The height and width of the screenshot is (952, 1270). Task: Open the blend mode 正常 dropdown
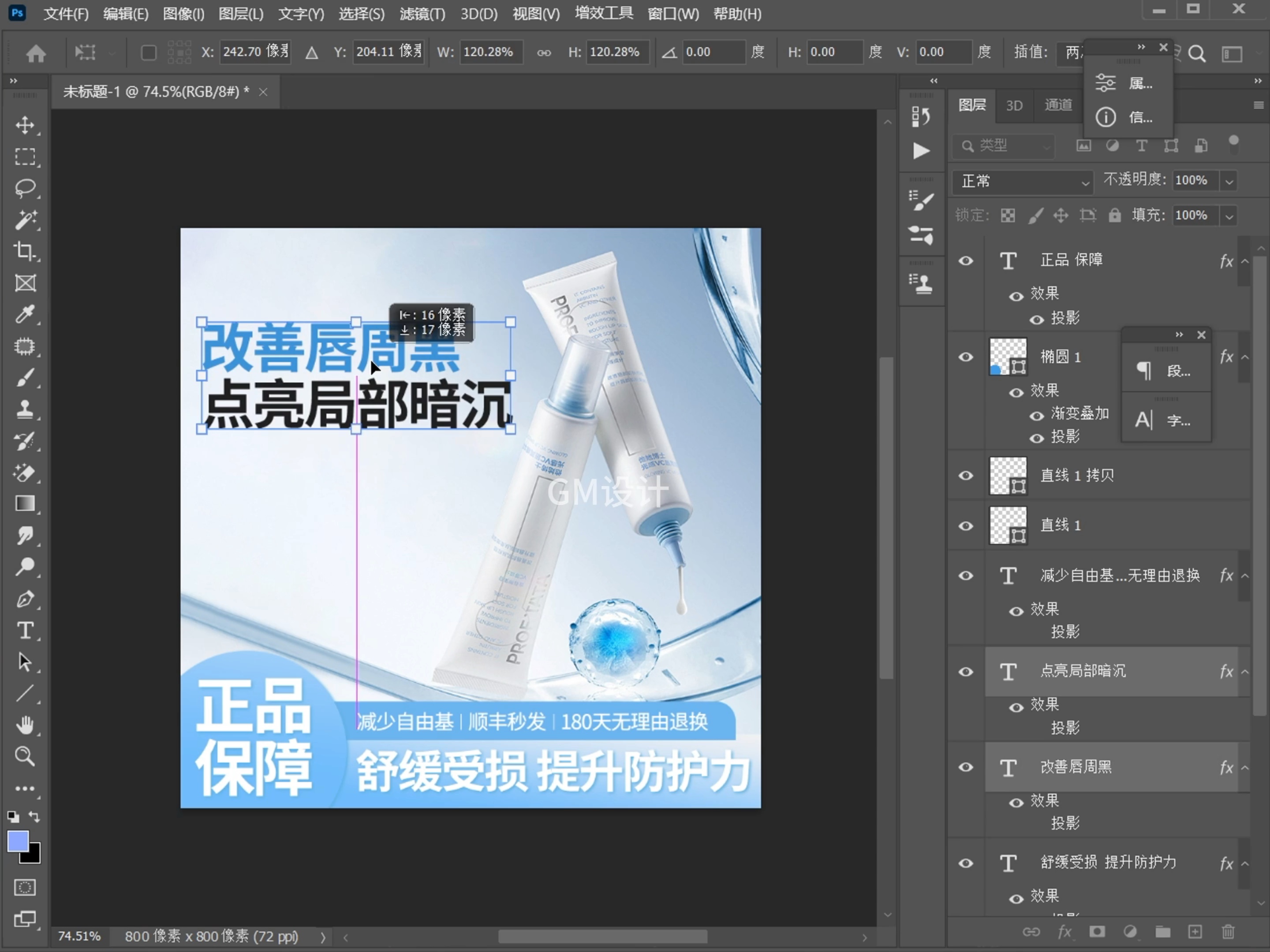pos(1023,181)
